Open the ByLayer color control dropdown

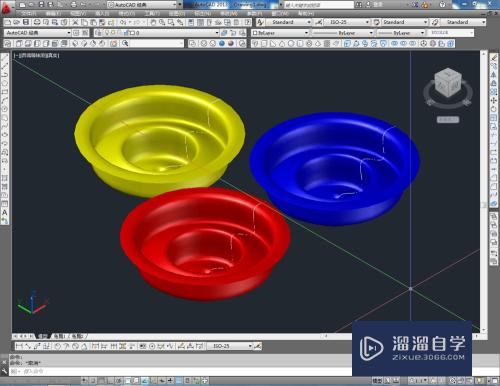click(280, 33)
